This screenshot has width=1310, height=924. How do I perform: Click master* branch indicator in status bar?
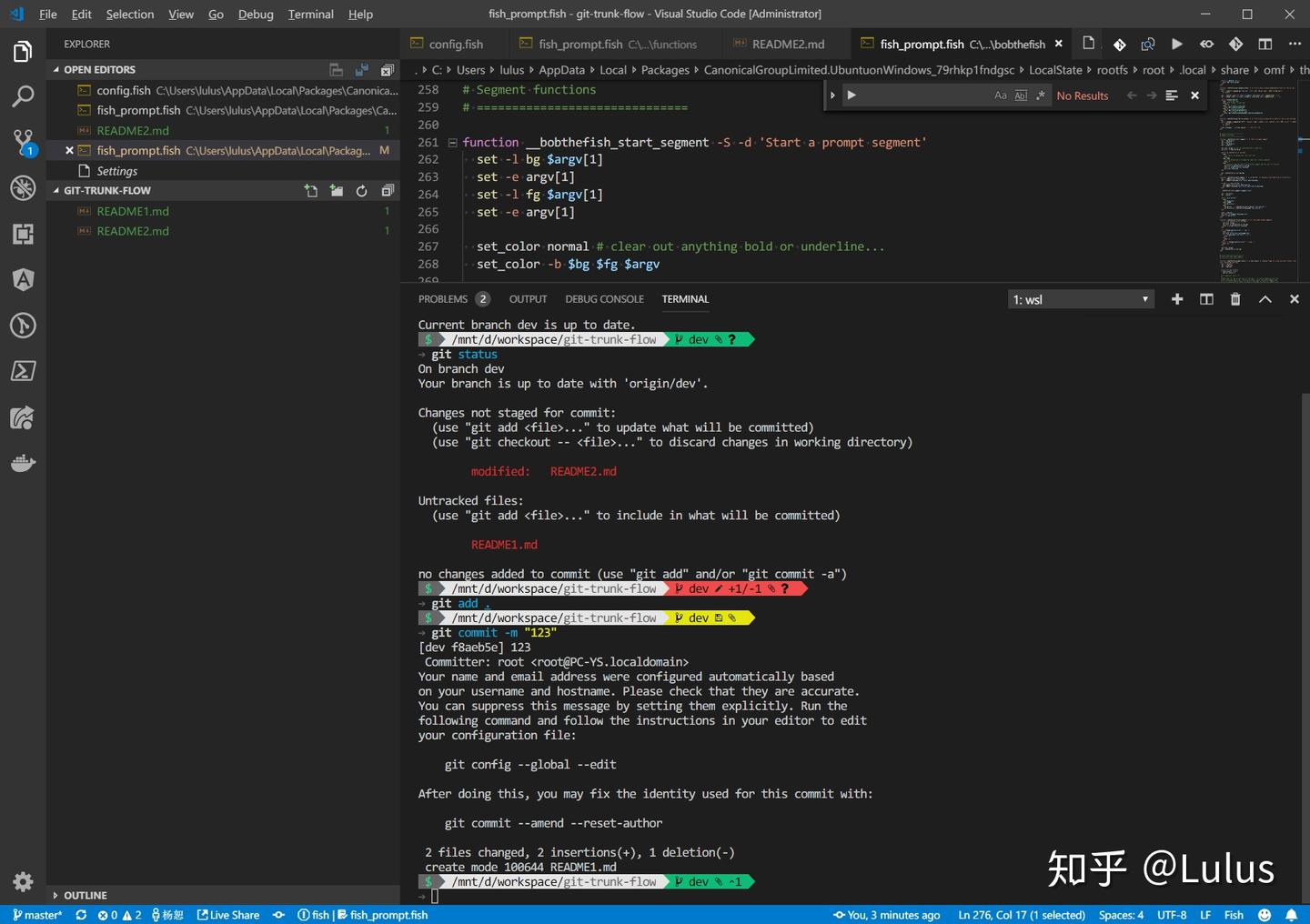click(36, 915)
